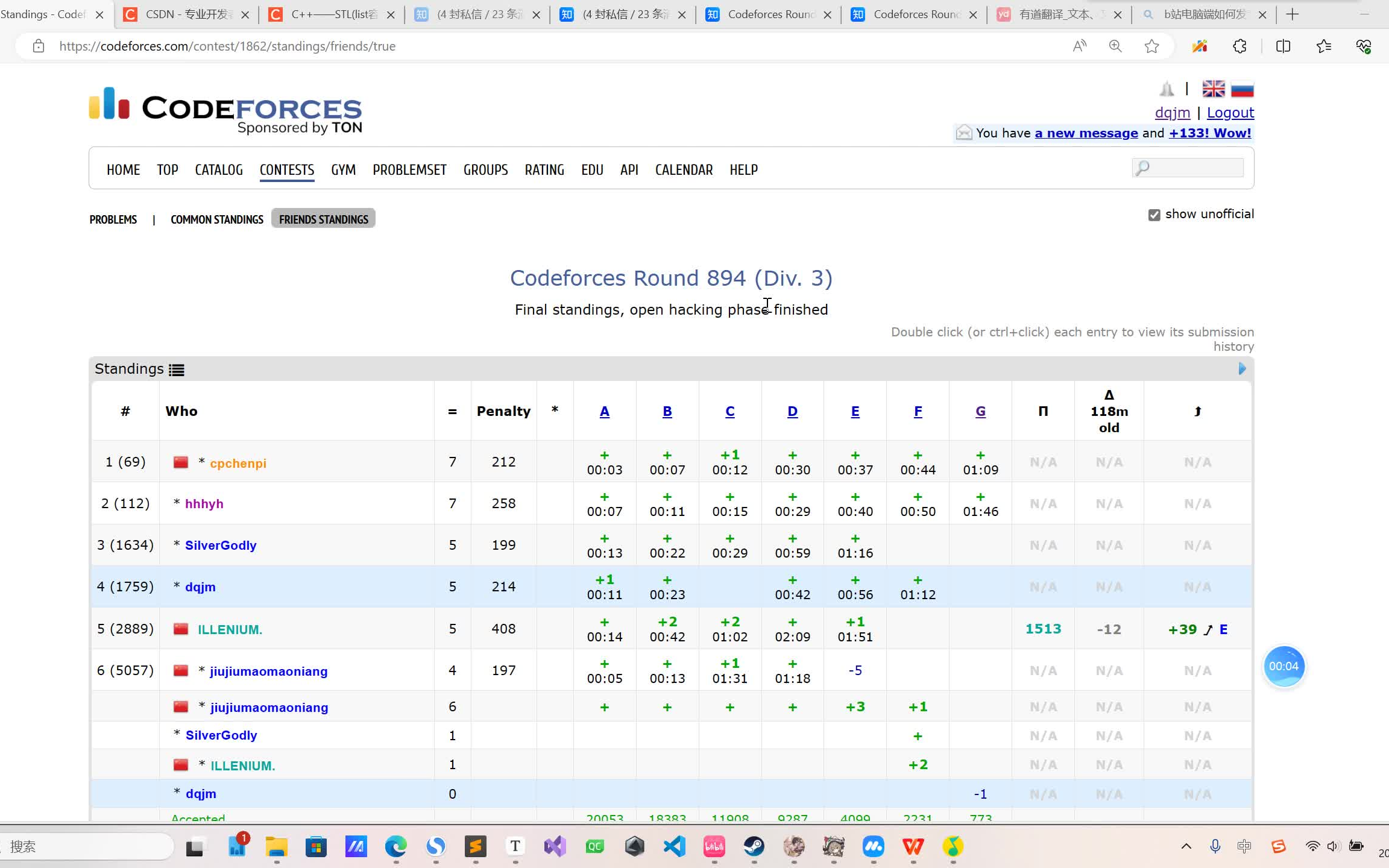
Task: Click the '+133! Wow!' link
Action: [x=1210, y=133]
